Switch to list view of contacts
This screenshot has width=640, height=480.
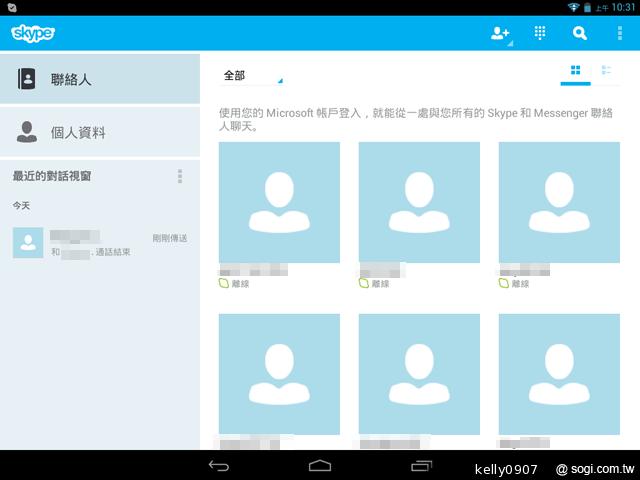tap(606, 70)
